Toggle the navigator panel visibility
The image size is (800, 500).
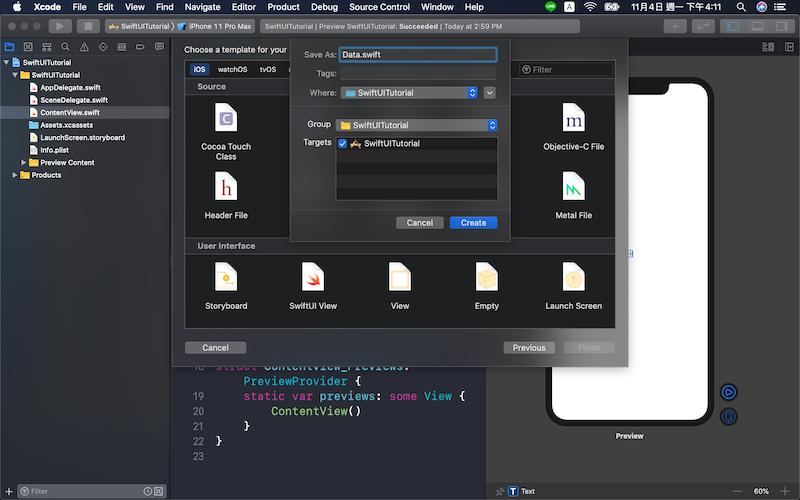point(733,26)
